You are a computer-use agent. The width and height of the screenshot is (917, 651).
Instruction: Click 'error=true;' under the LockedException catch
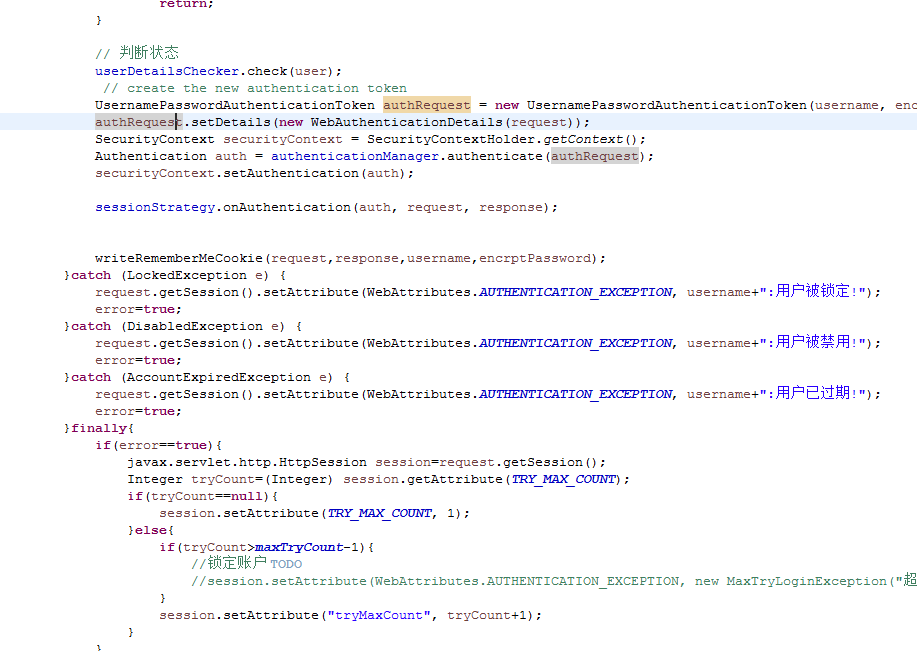[x=139, y=309]
